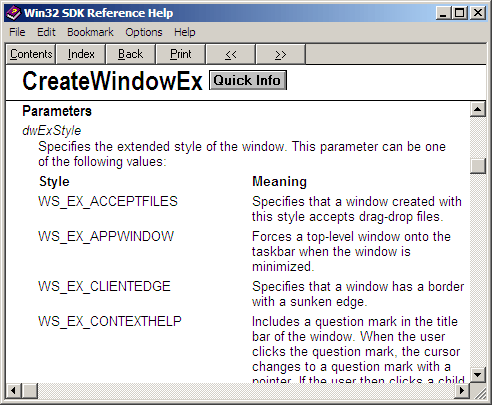Click the vertical scrollbar down arrow
Viewport: 492px width, 405px height.
click(477, 375)
